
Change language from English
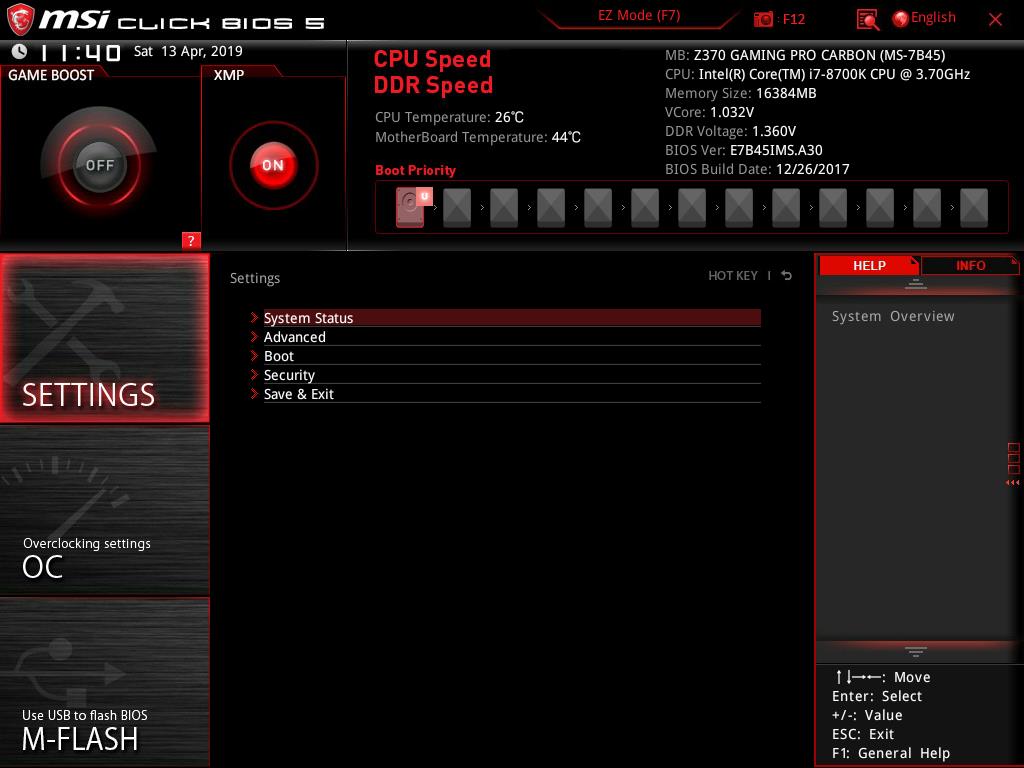(x=933, y=18)
